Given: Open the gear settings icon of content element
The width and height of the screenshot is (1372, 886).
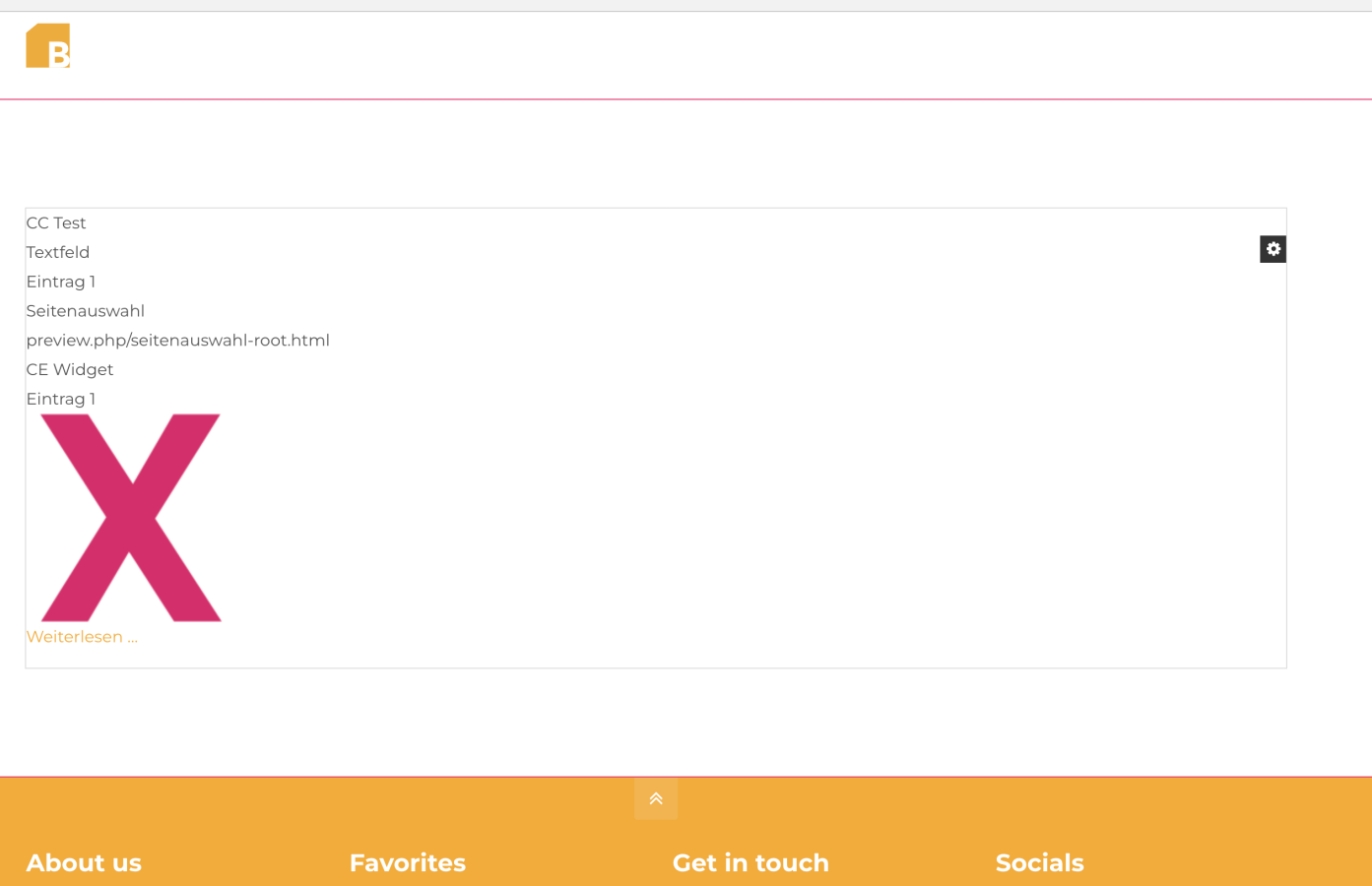Looking at the screenshot, I should (1273, 249).
